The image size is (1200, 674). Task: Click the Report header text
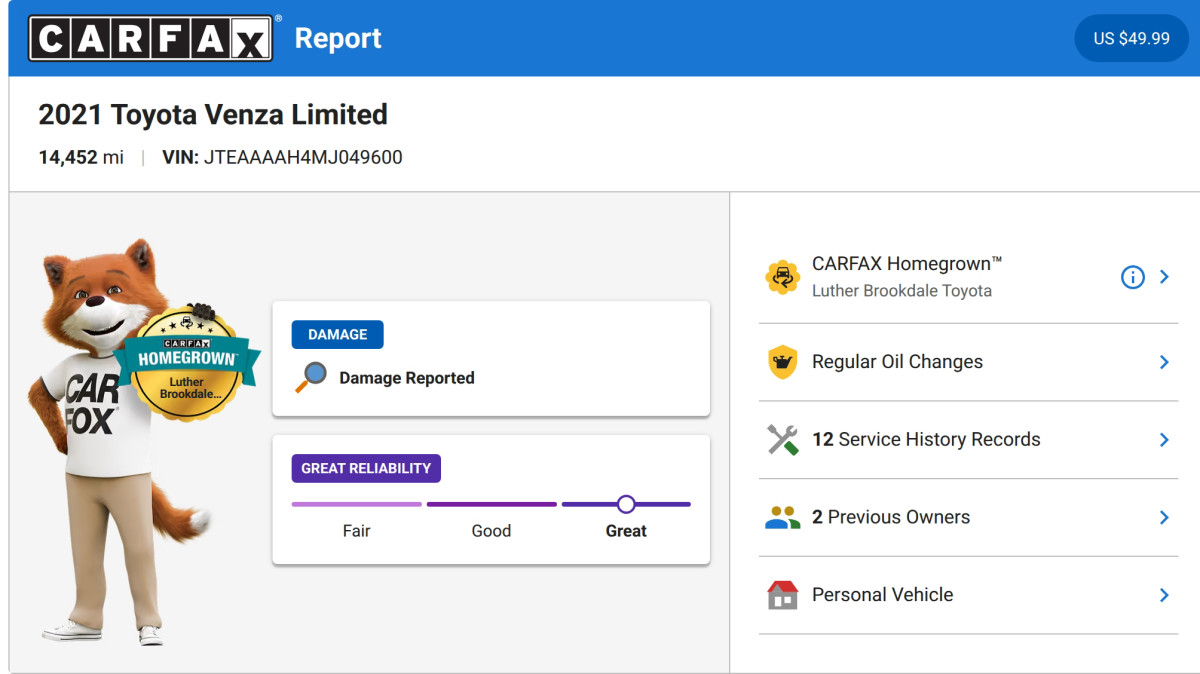[338, 38]
